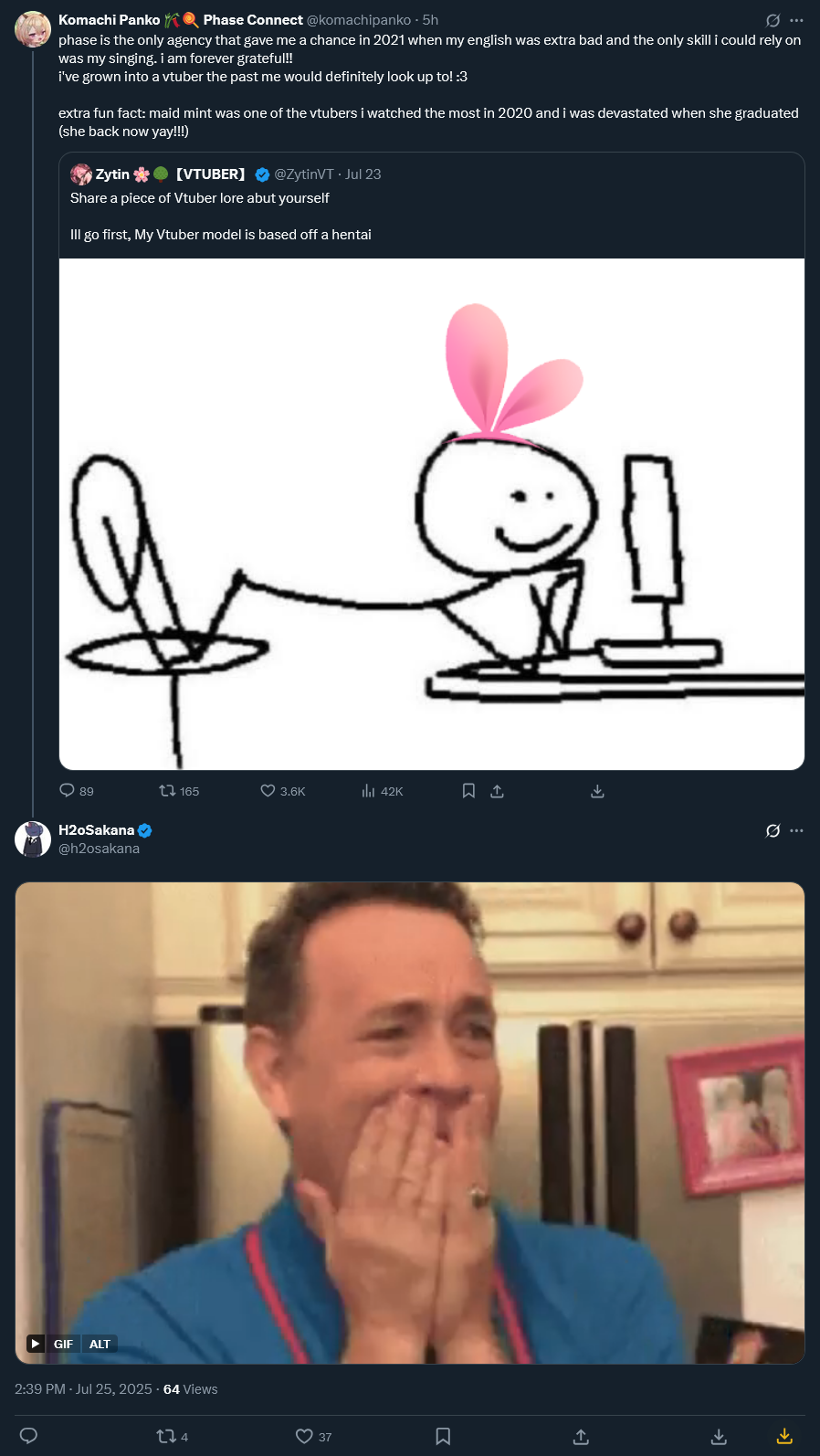Screen dimensions: 820x1456
Task: Reply to Komachi Panko's quoted tweet
Action: (77, 791)
